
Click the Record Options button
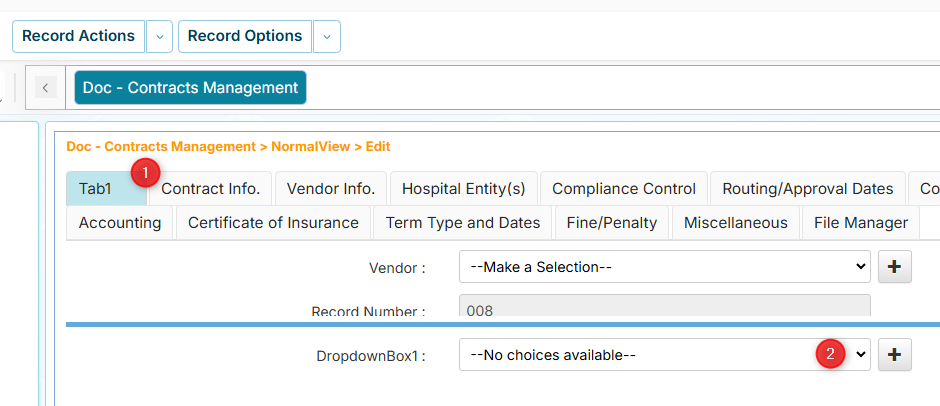tap(245, 36)
